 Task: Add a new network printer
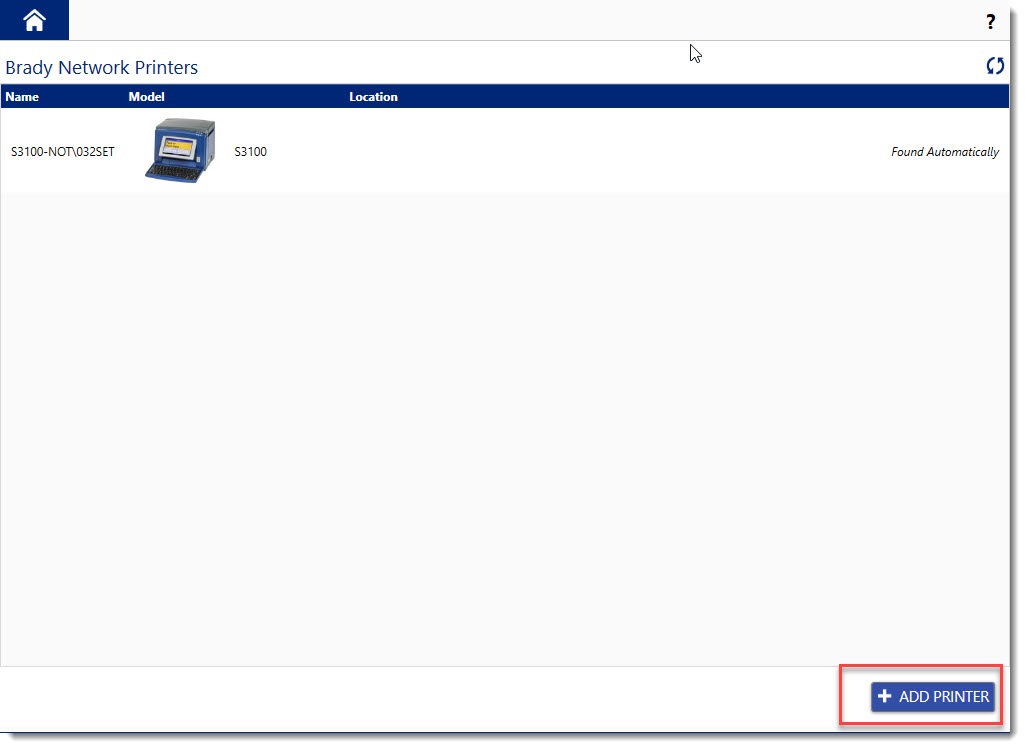click(x=931, y=696)
